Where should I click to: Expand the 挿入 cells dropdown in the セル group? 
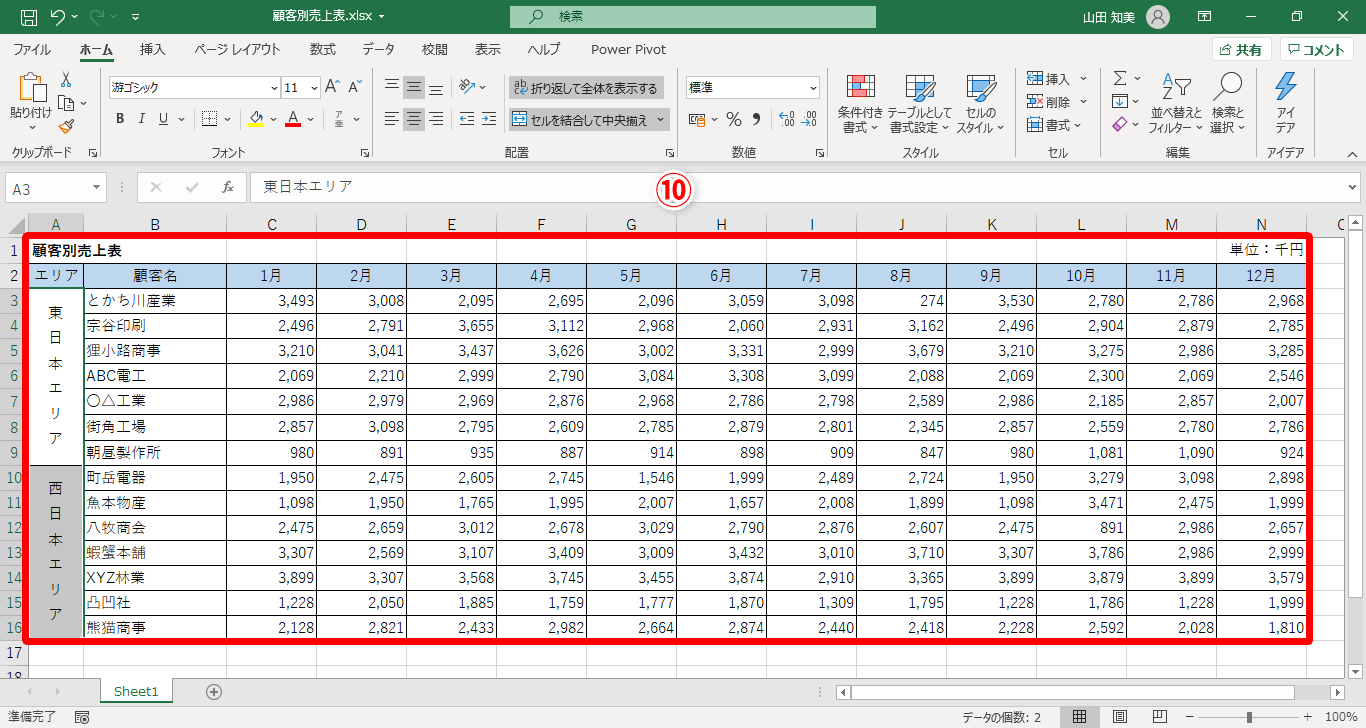pyautogui.click(x=1084, y=79)
